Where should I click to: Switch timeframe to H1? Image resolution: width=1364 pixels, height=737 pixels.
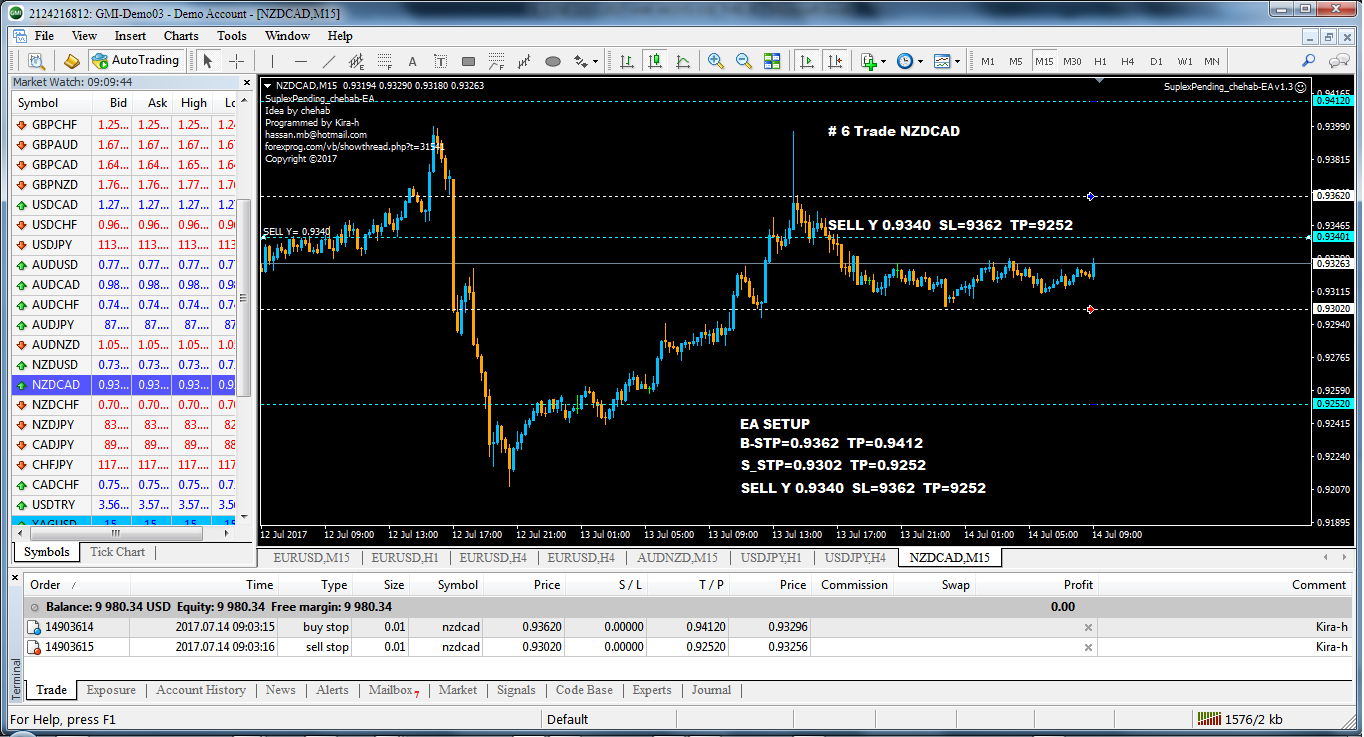pyautogui.click(x=1100, y=61)
